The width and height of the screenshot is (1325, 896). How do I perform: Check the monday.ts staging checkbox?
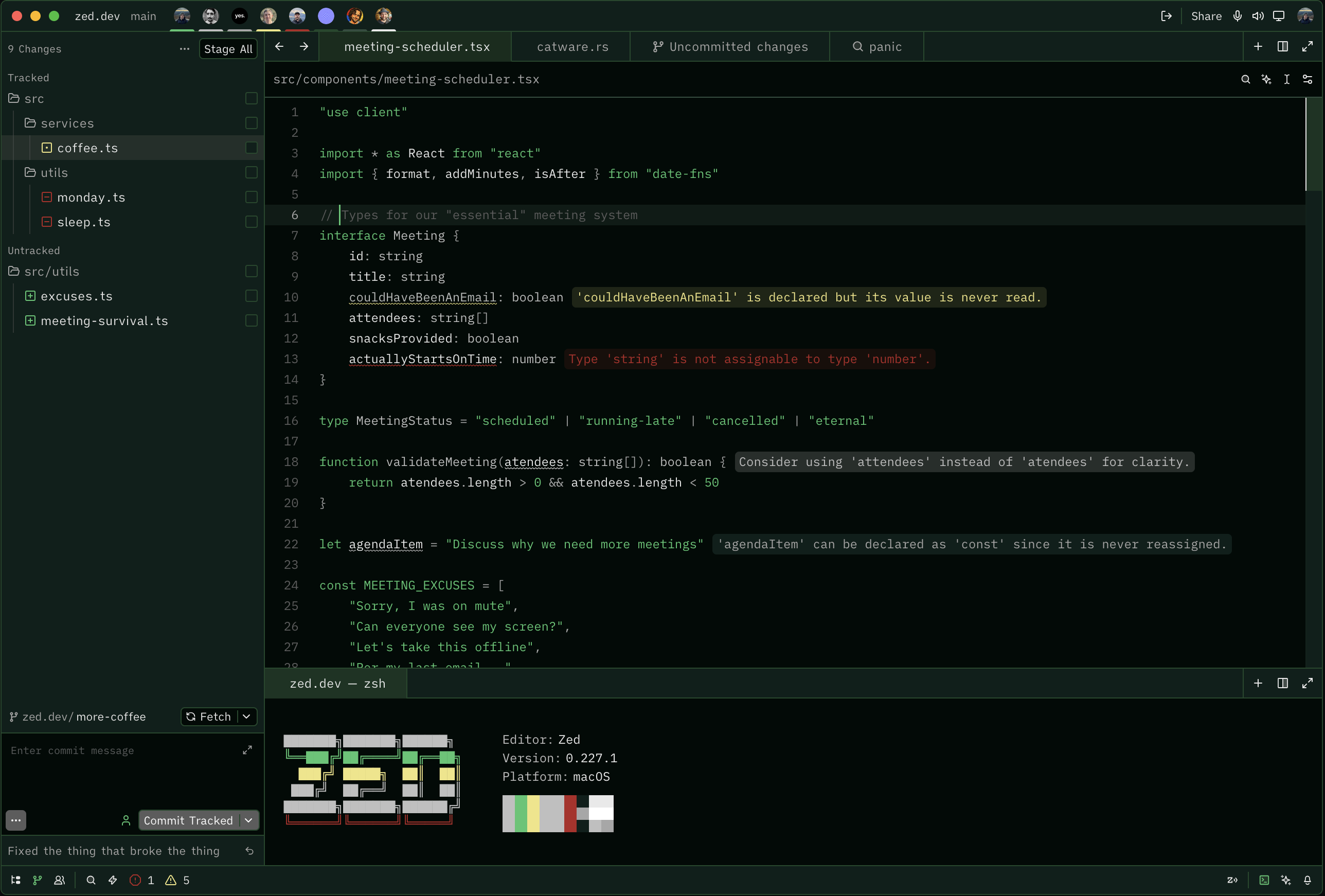point(252,197)
